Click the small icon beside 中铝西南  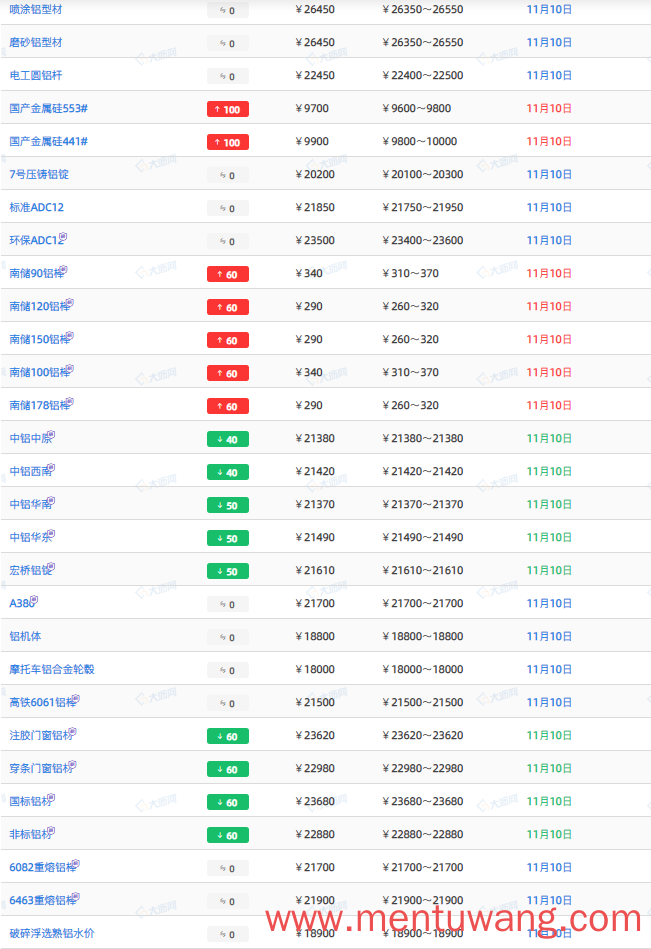pyautogui.click(x=51, y=467)
